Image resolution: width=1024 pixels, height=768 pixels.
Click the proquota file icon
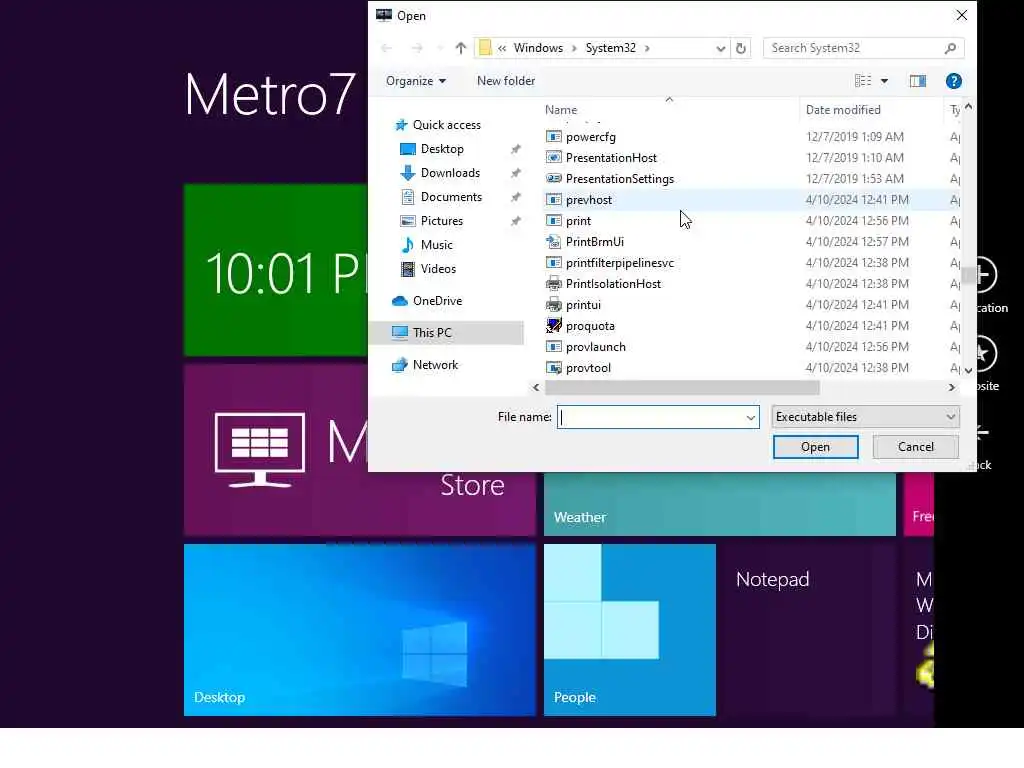coord(553,325)
